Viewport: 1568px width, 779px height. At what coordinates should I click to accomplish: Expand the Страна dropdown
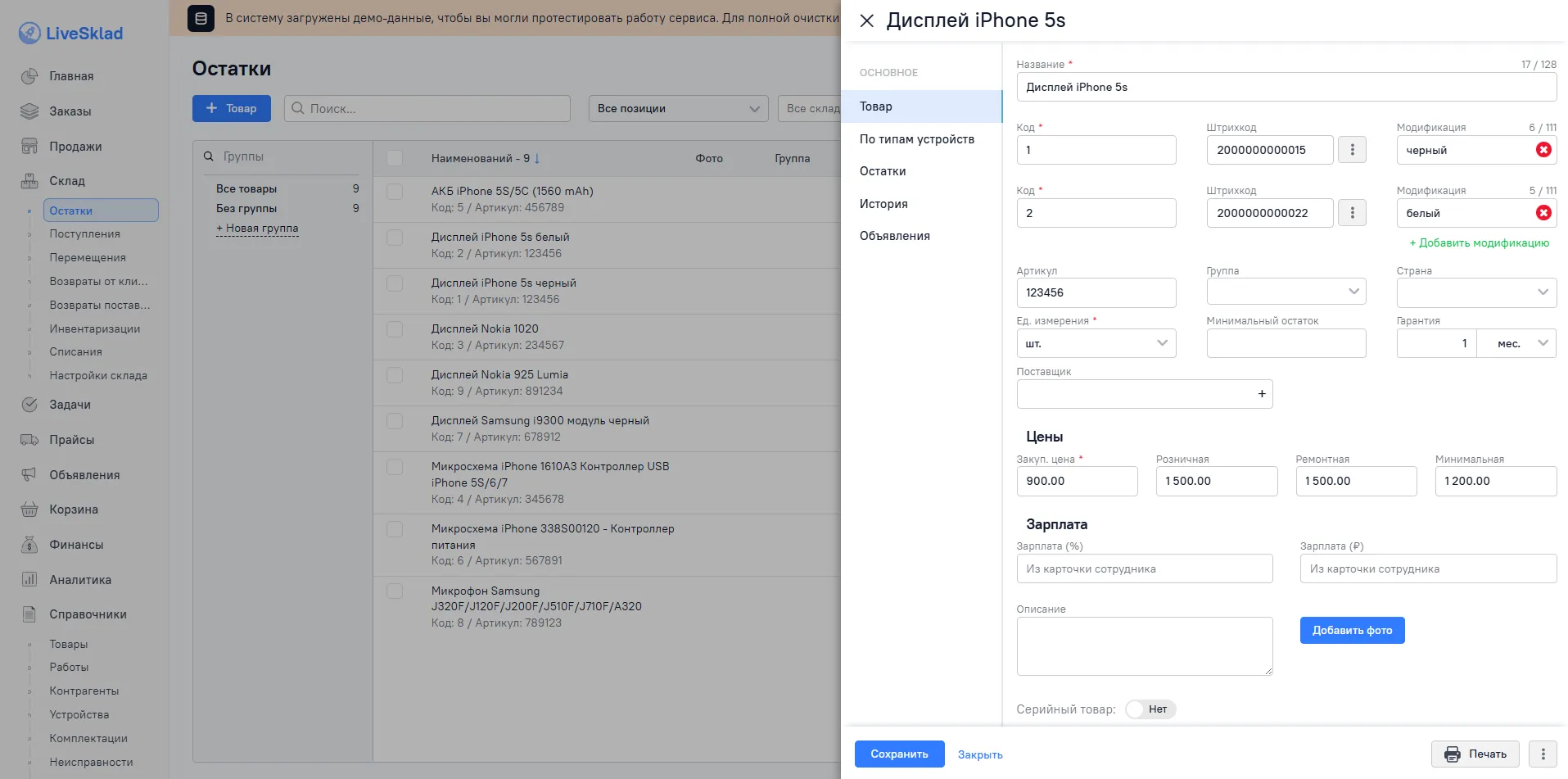[1476, 292]
